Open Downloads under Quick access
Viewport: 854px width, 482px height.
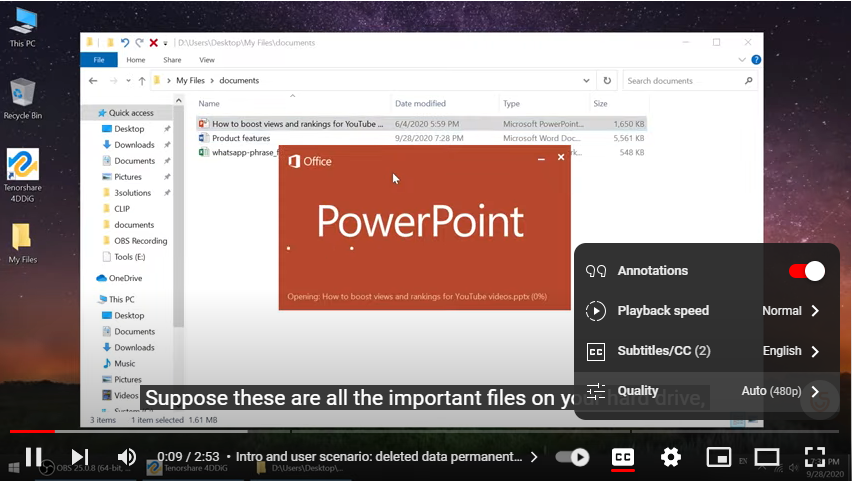134,145
